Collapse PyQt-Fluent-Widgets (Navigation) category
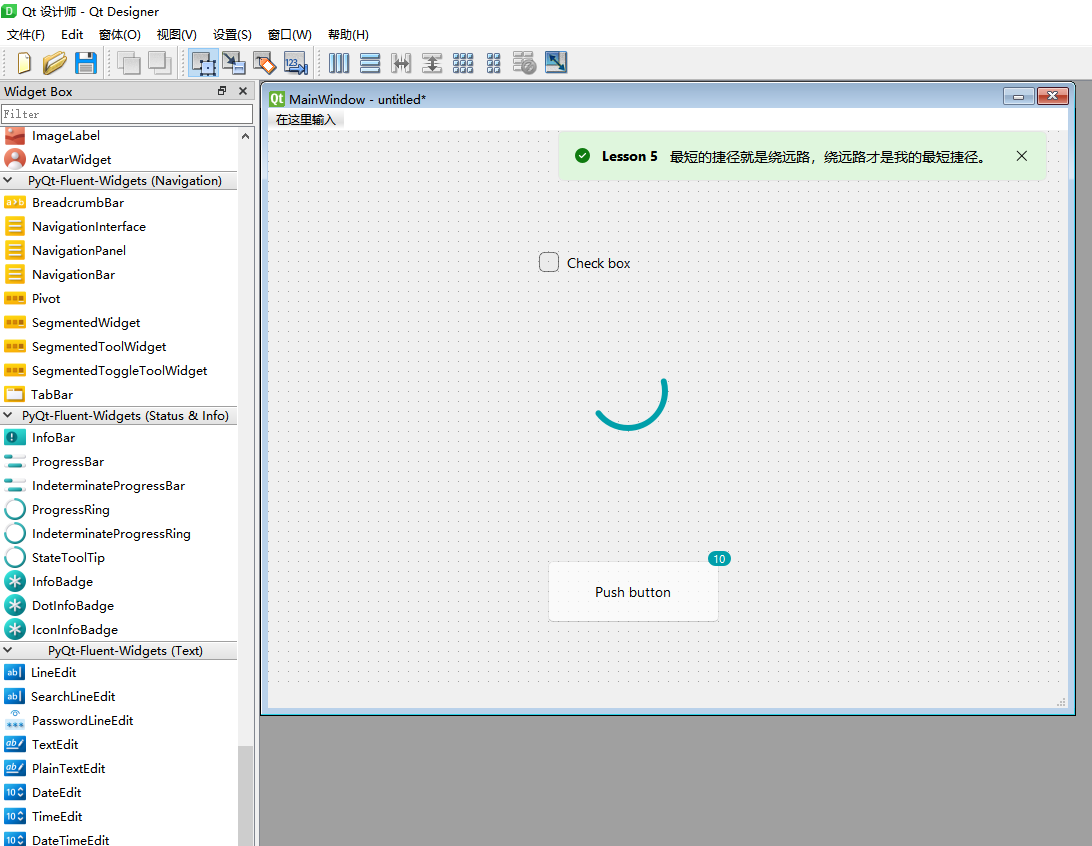This screenshot has height=846, width=1092. click(x=8, y=180)
